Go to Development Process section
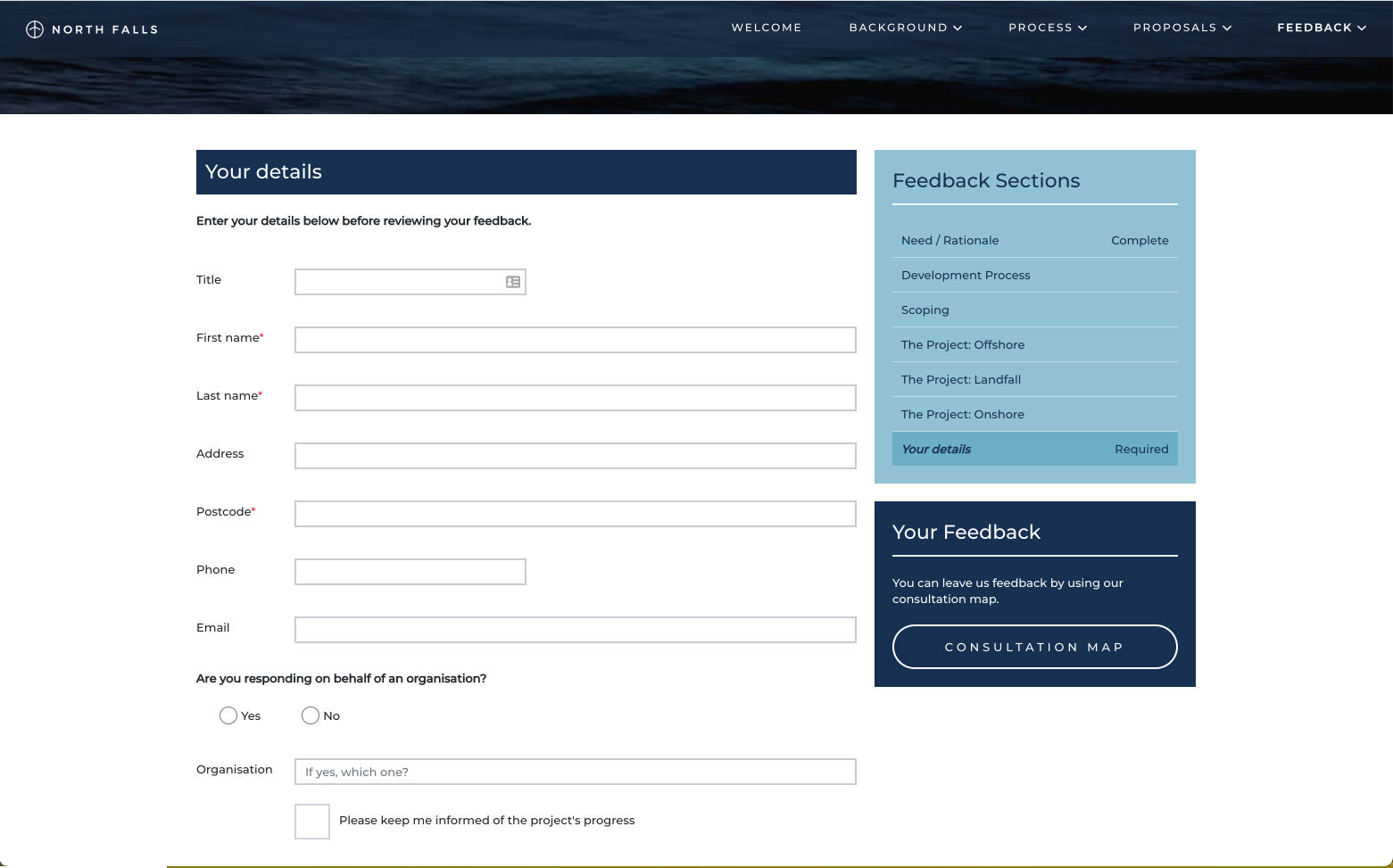Image resolution: width=1393 pixels, height=868 pixels. 1035,276
